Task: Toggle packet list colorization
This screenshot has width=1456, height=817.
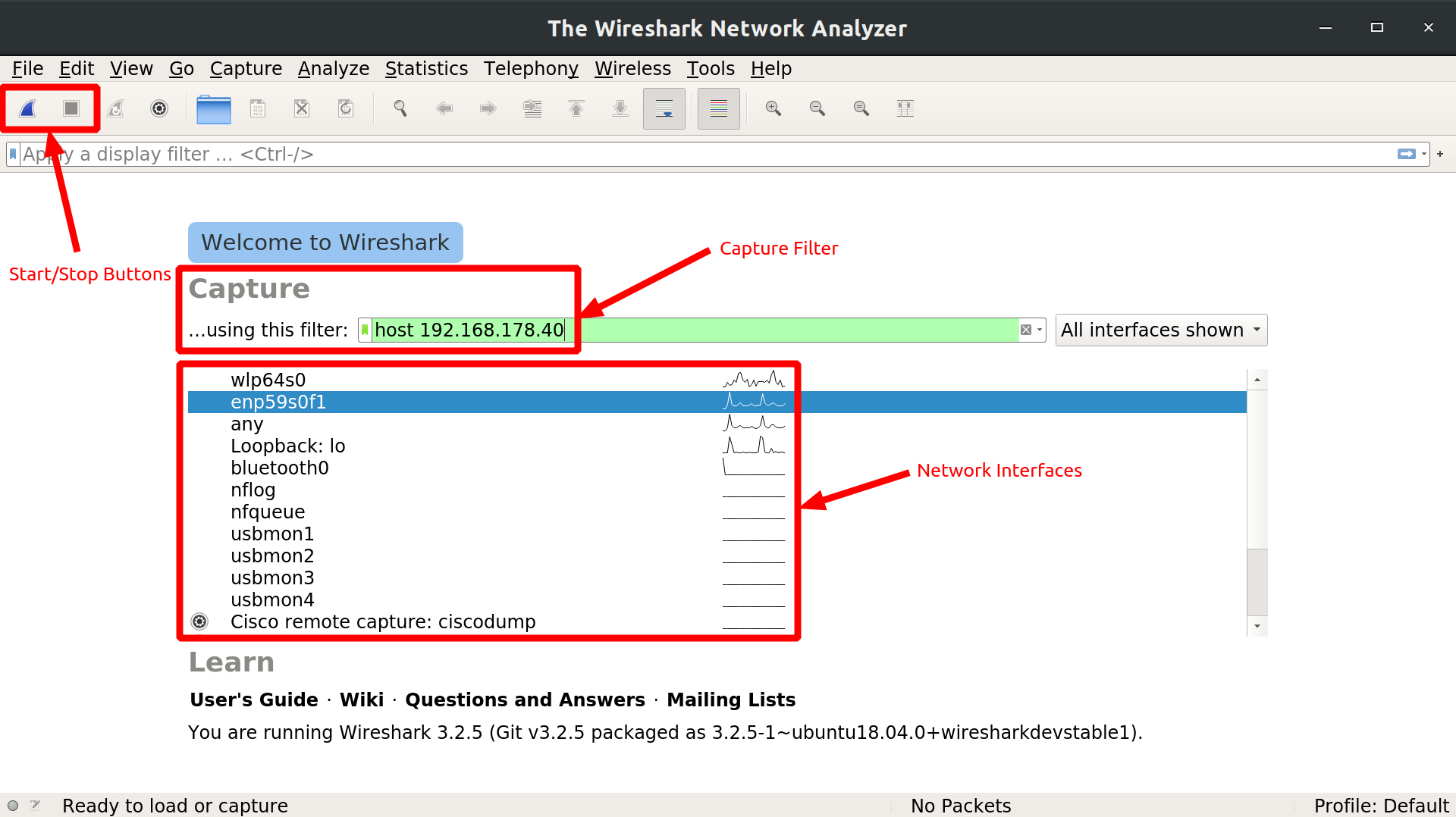Action: pos(718,108)
